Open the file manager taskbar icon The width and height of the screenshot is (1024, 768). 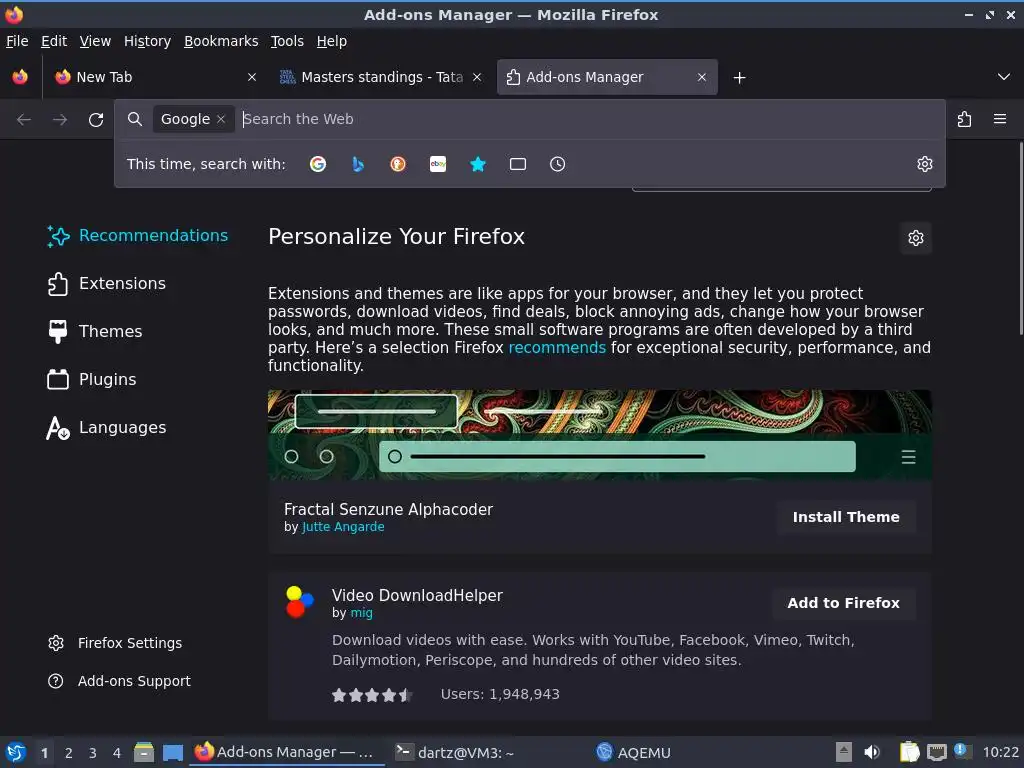(x=144, y=752)
